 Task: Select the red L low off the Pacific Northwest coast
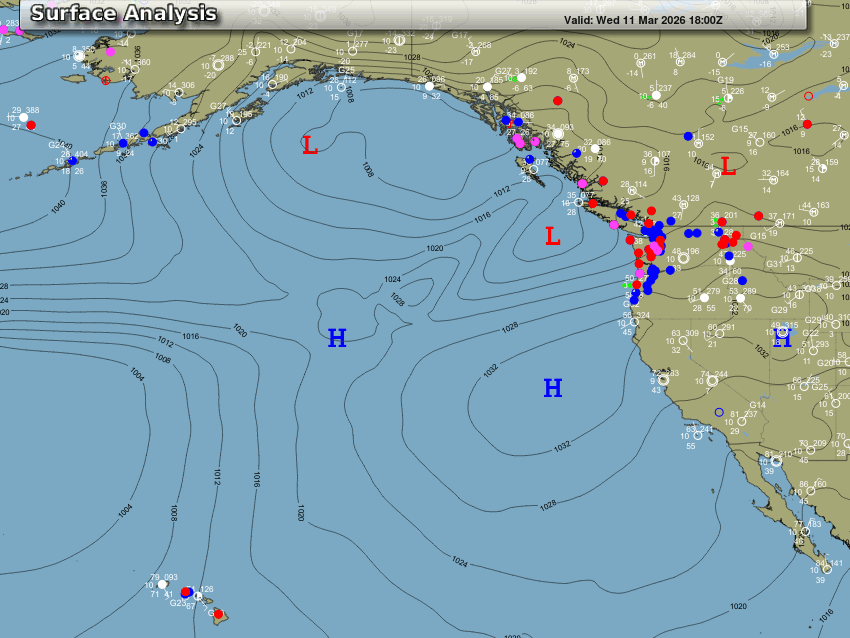pos(552,237)
